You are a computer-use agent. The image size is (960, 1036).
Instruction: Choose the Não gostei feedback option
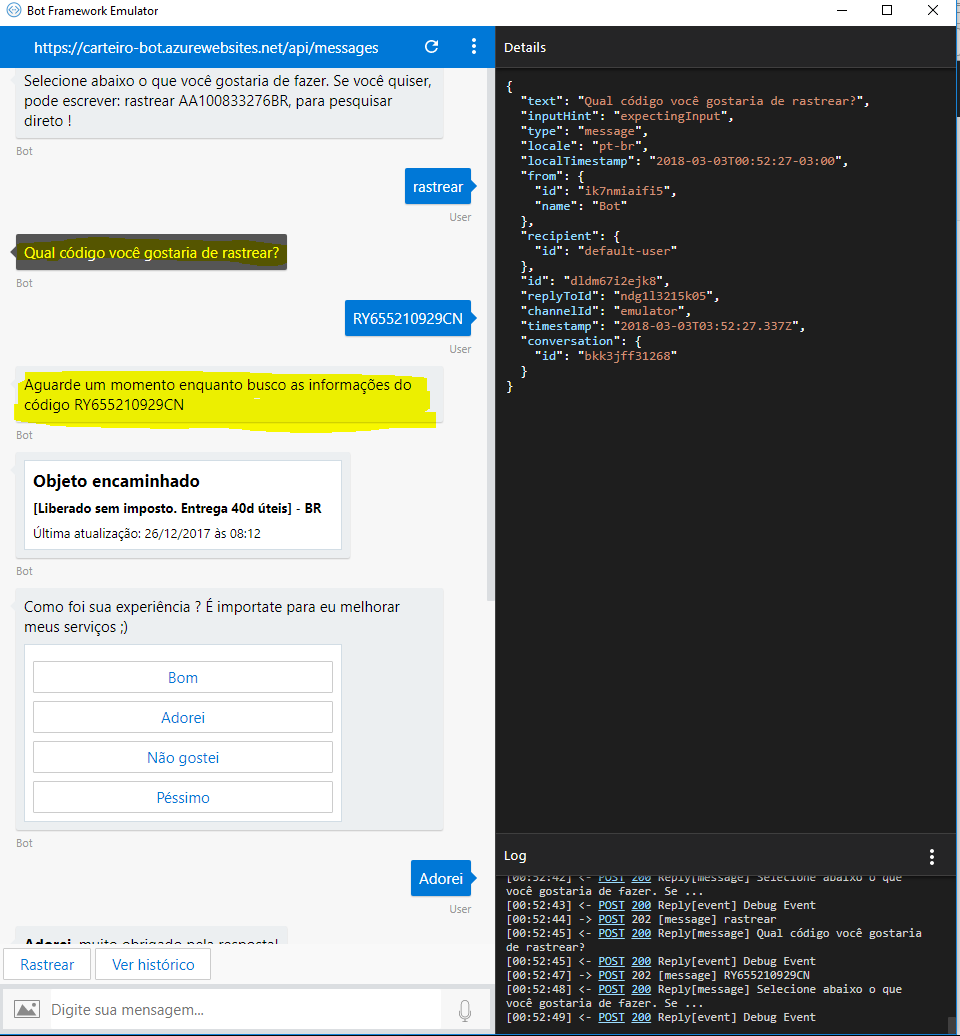click(x=183, y=757)
